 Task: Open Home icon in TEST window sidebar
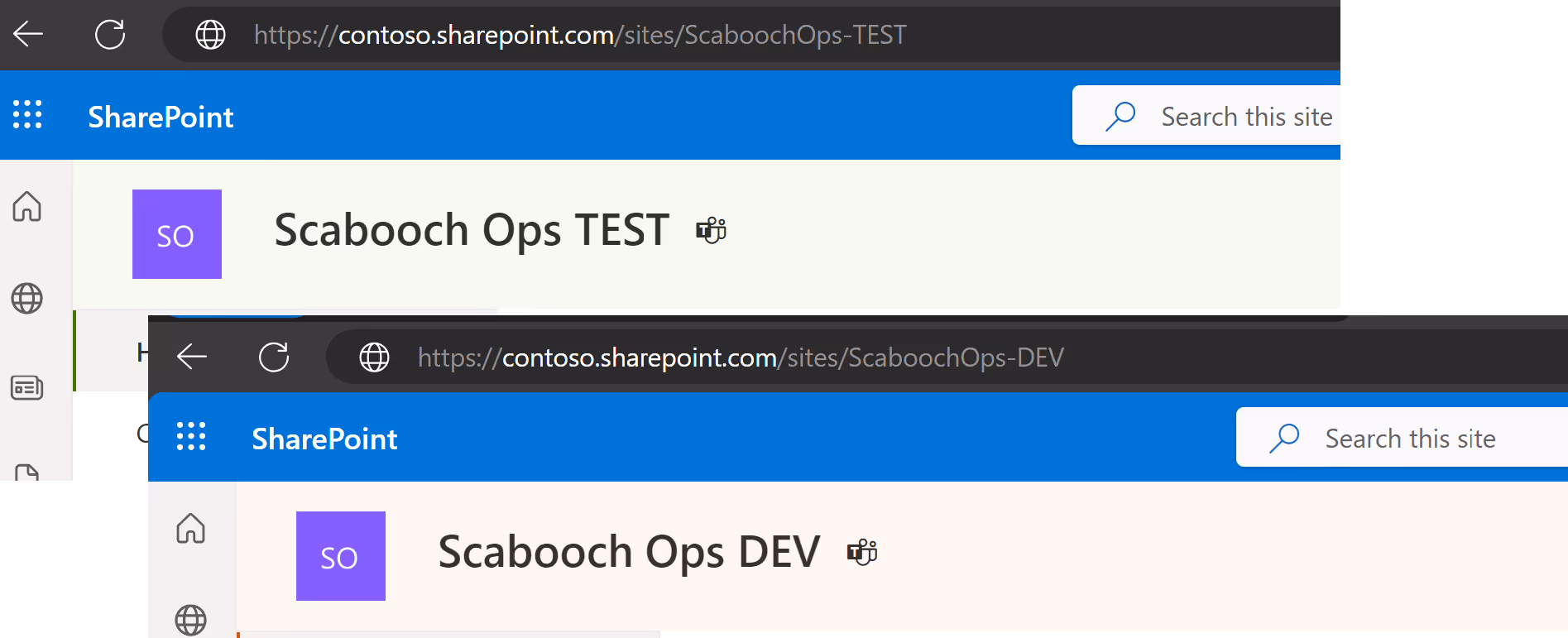(x=26, y=206)
